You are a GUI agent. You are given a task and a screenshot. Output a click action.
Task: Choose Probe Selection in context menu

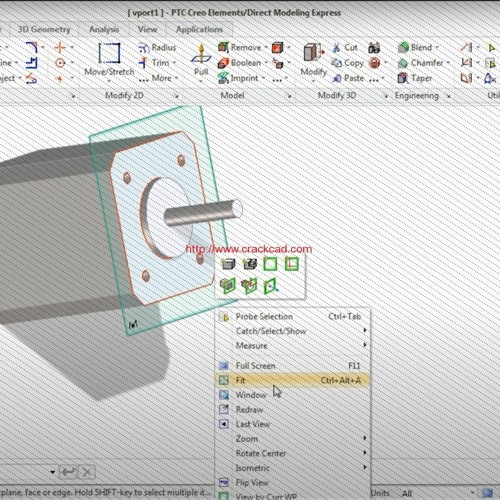(x=292, y=317)
